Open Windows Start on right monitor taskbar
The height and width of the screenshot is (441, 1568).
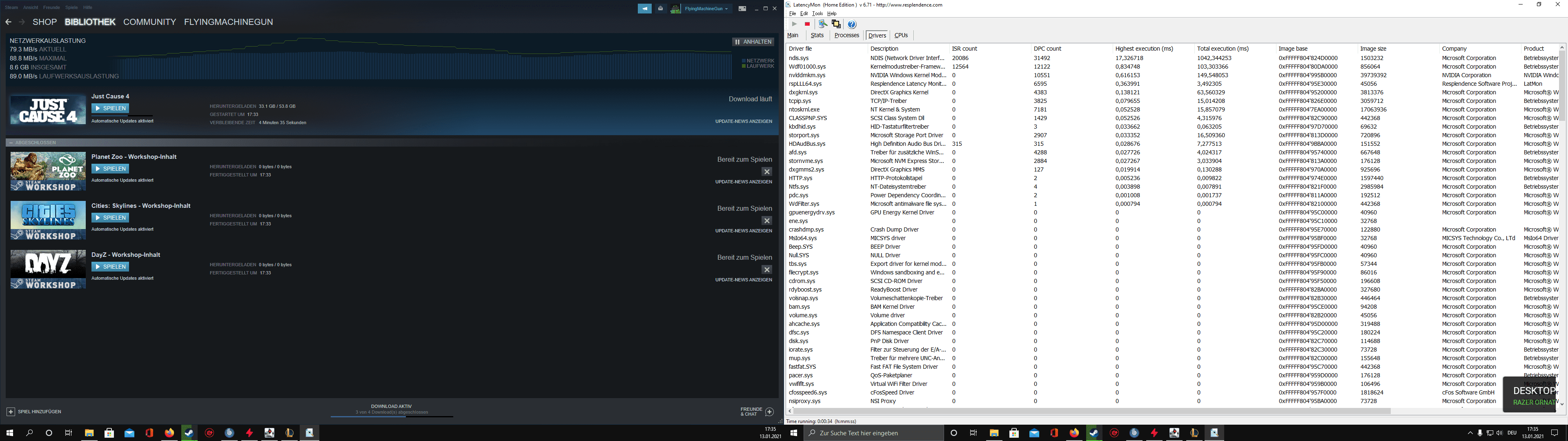coord(794,433)
